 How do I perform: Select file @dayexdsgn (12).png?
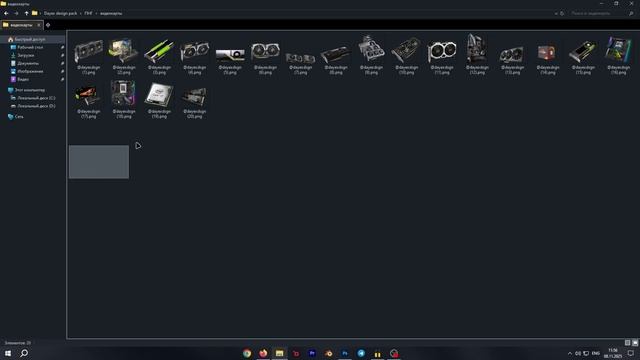click(x=477, y=56)
